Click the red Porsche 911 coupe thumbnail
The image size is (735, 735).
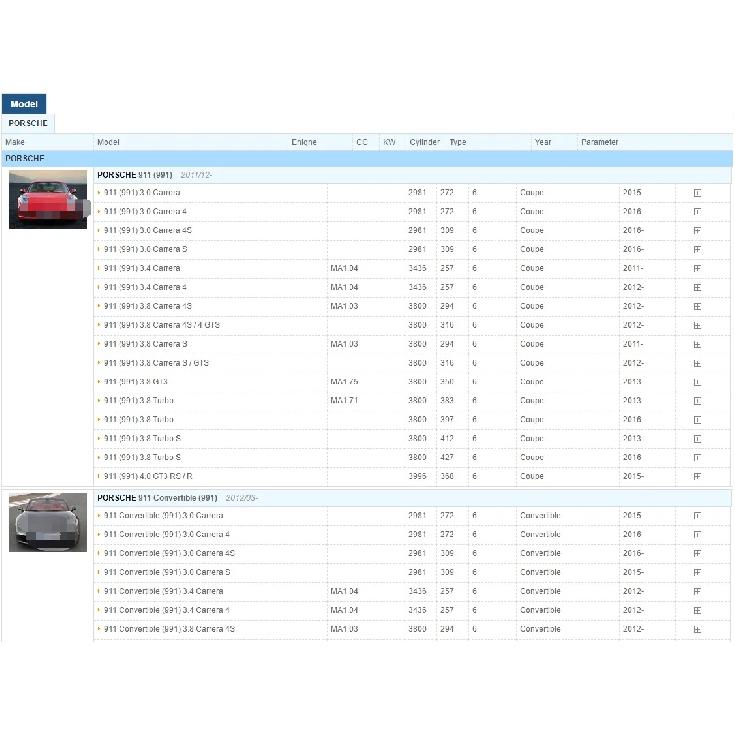48,200
